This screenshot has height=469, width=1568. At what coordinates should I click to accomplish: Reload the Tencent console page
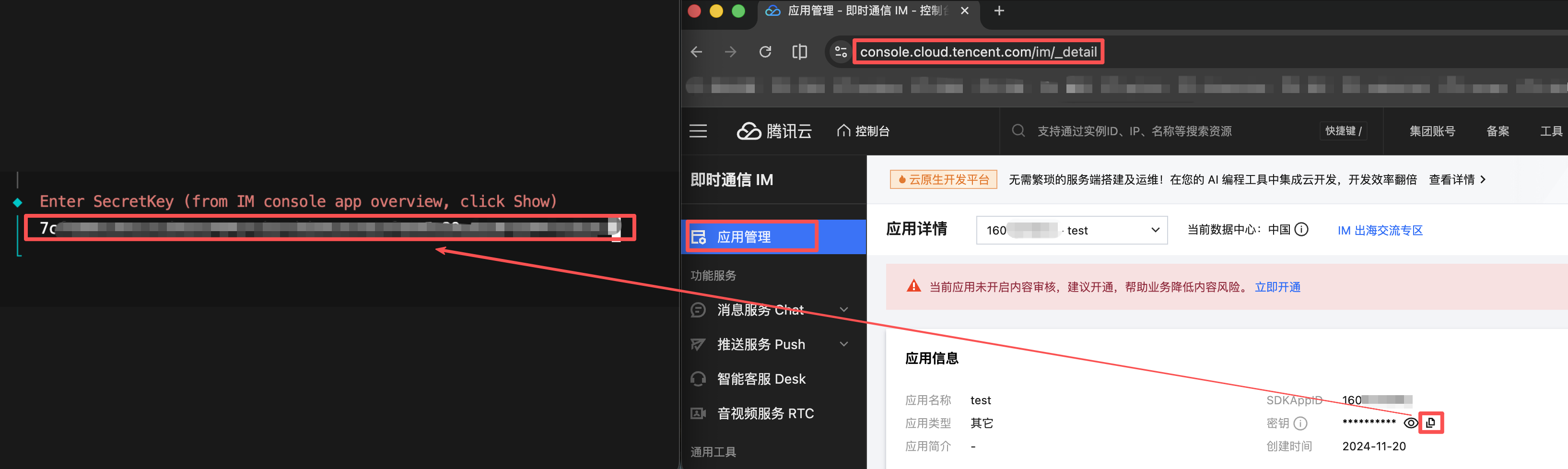(x=765, y=52)
